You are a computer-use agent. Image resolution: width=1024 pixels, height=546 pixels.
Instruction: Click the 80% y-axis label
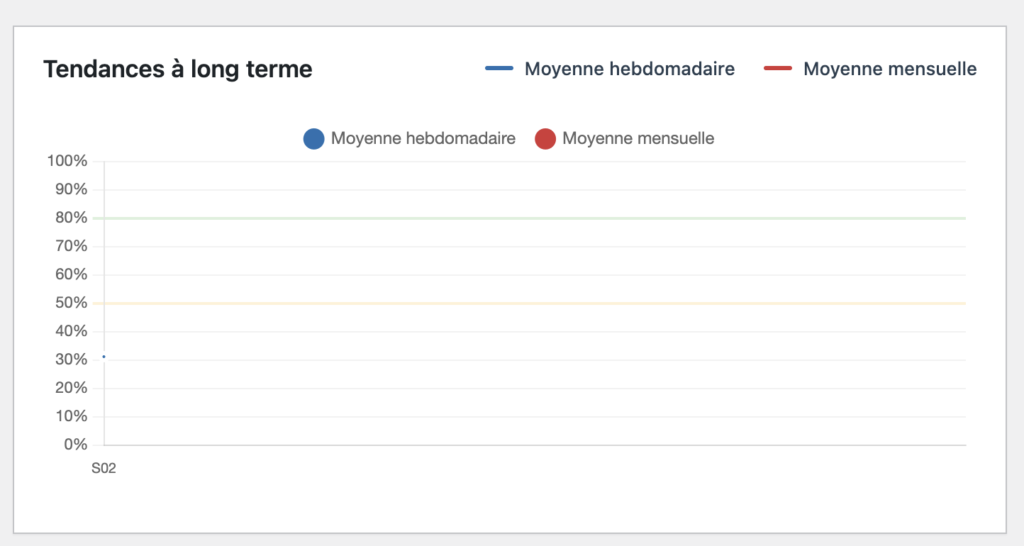71,218
